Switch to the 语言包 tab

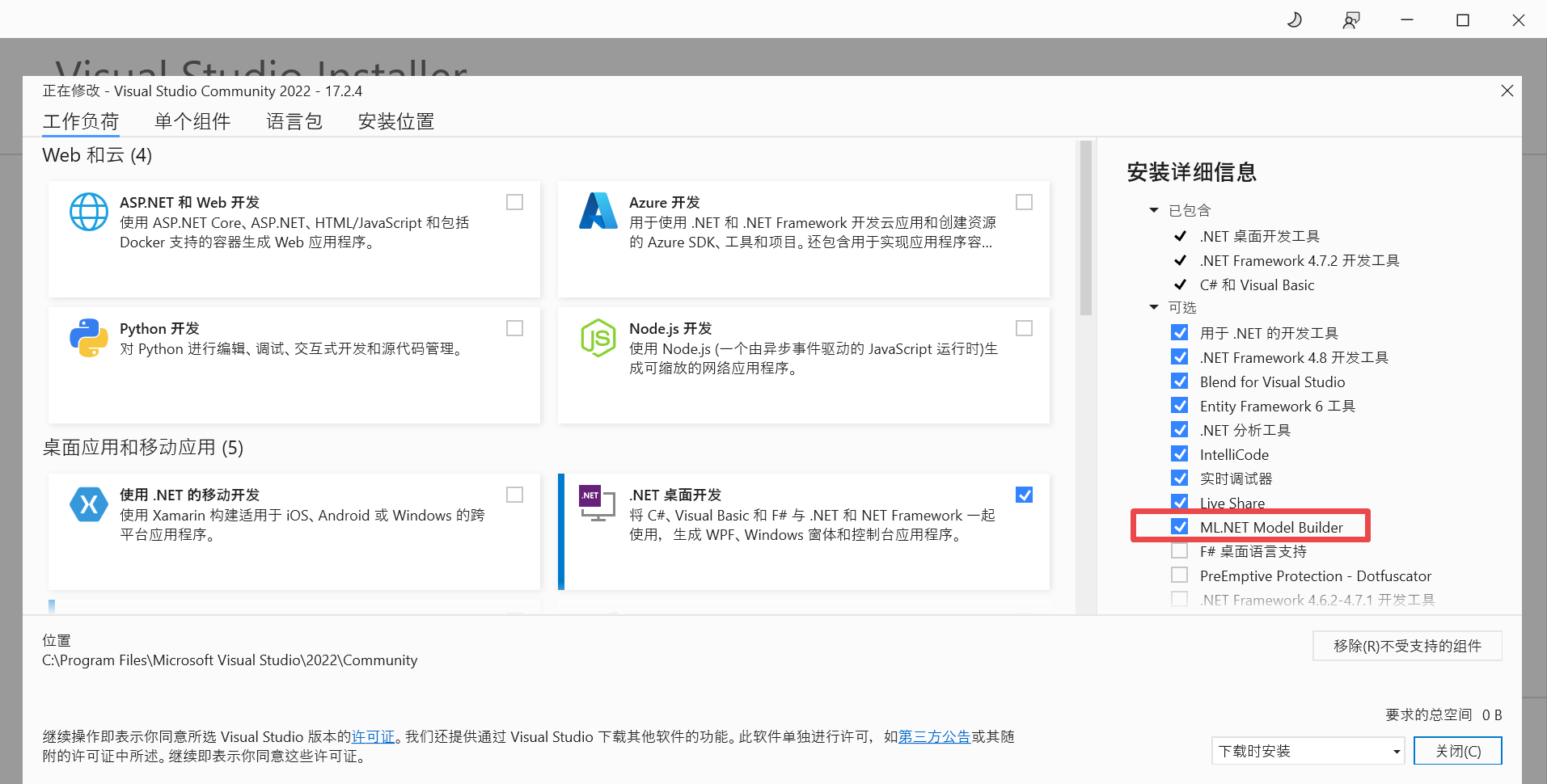point(294,121)
